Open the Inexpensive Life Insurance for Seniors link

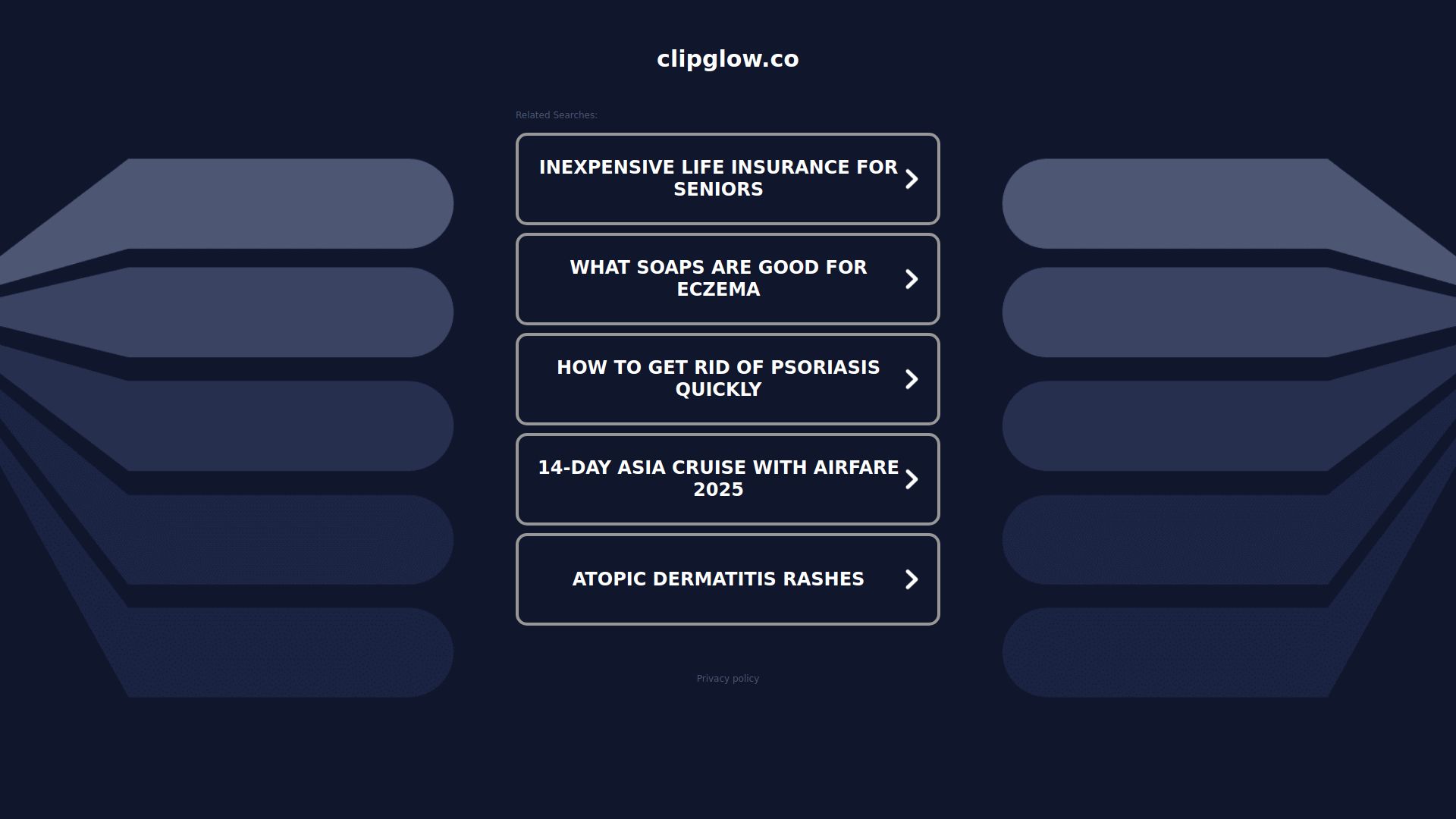click(x=717, y=178)
